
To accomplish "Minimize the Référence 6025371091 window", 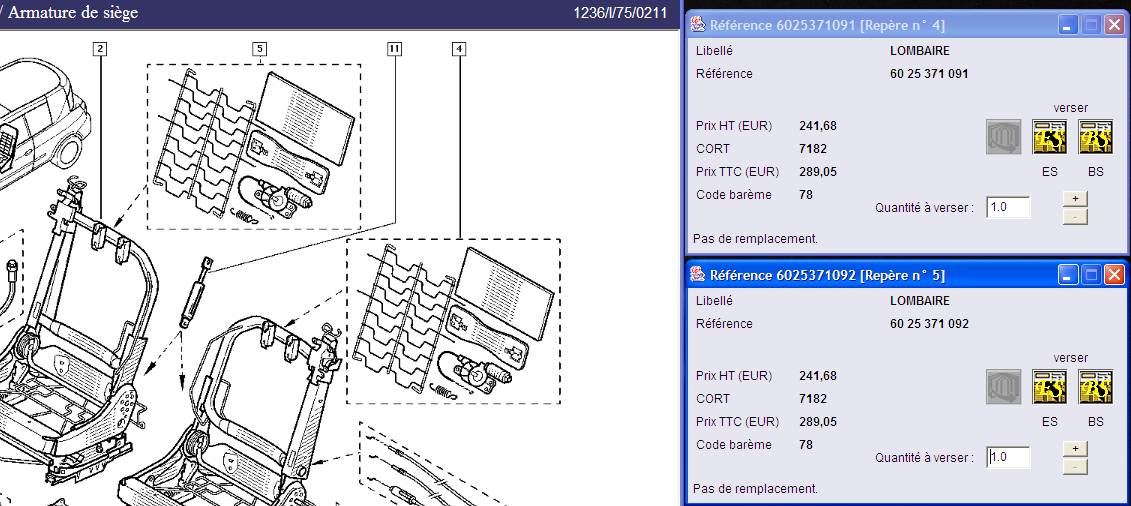I will click(x=1069, y=25).
